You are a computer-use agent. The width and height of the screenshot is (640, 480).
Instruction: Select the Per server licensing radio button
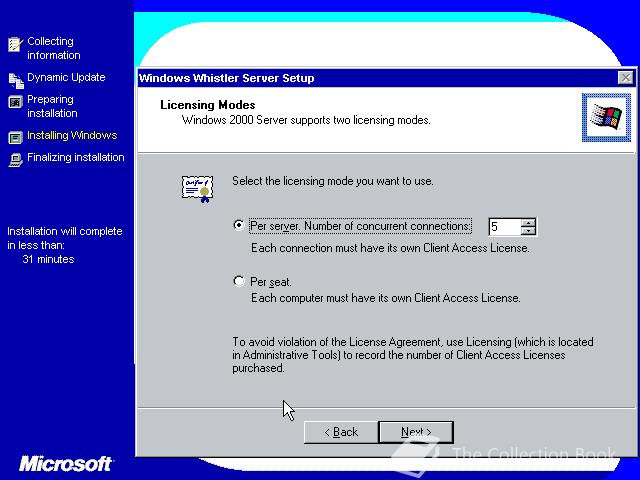[239, 225]
